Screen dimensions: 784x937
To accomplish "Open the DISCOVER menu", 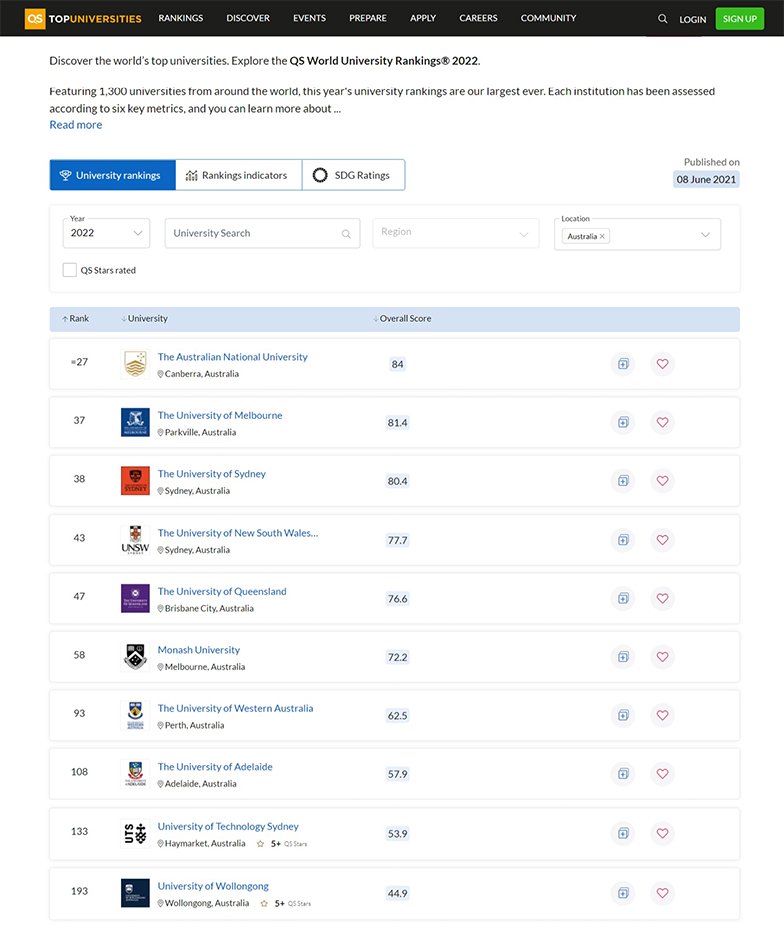I will [x=248, y=18].
